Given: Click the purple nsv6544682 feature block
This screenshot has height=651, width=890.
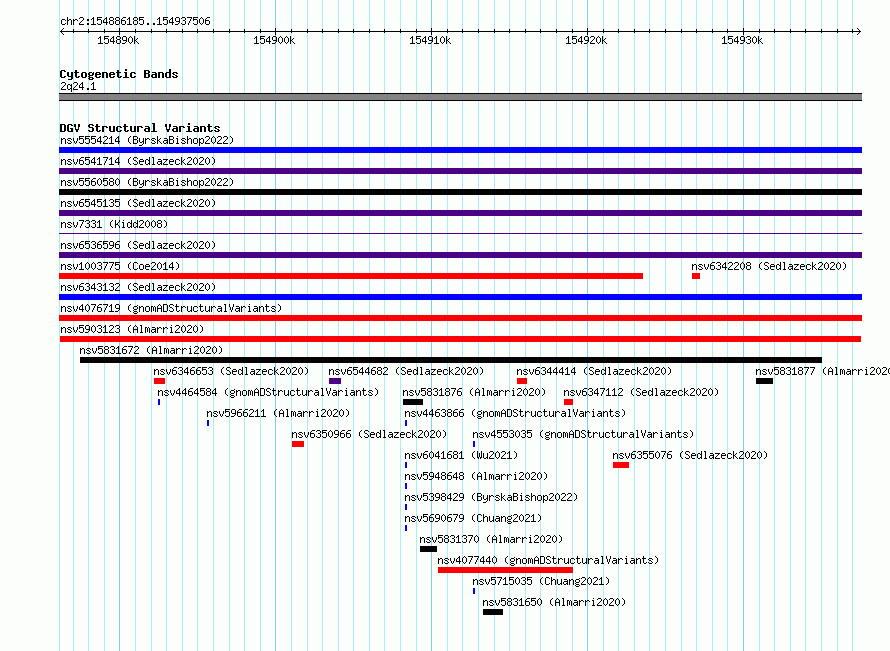Looking at the screenshot, I should (x=335, y=381).
